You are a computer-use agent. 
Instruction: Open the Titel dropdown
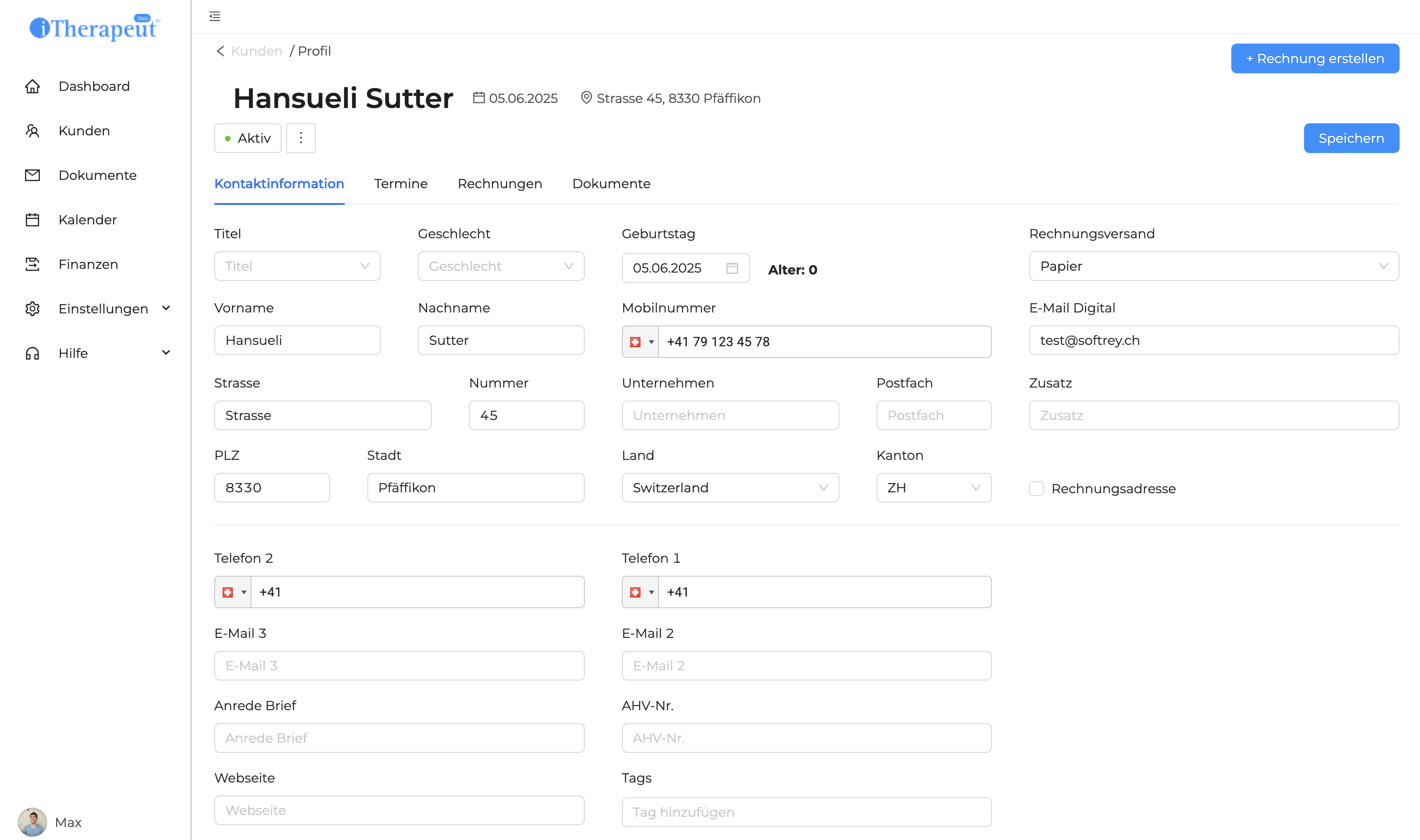tap(297, 266)
